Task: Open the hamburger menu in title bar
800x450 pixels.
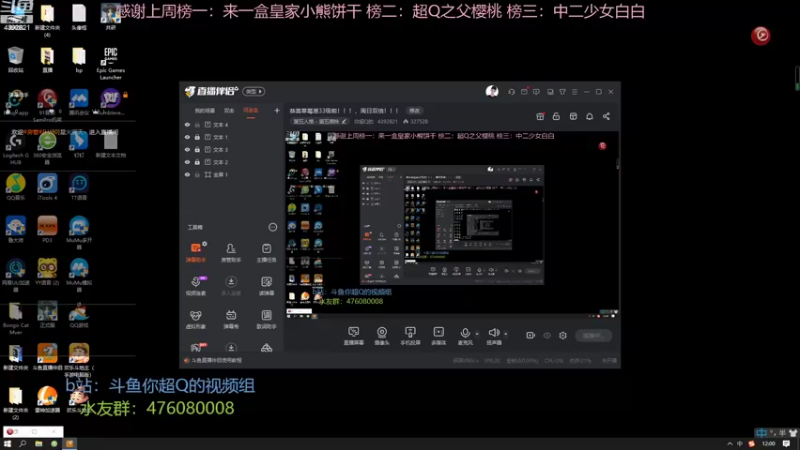Action: [574, 92]
